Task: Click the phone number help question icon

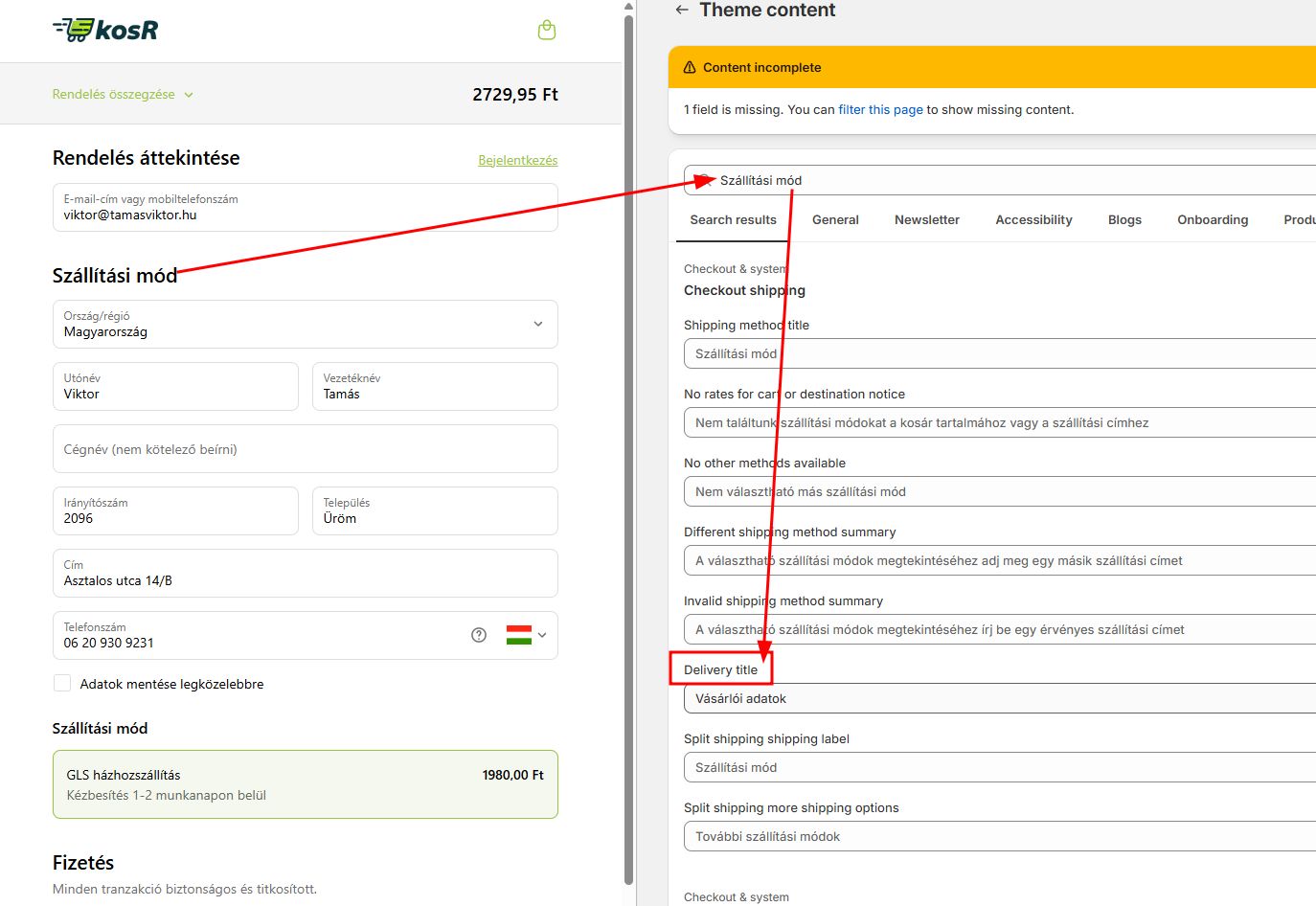Action: (x=479, y=635)
